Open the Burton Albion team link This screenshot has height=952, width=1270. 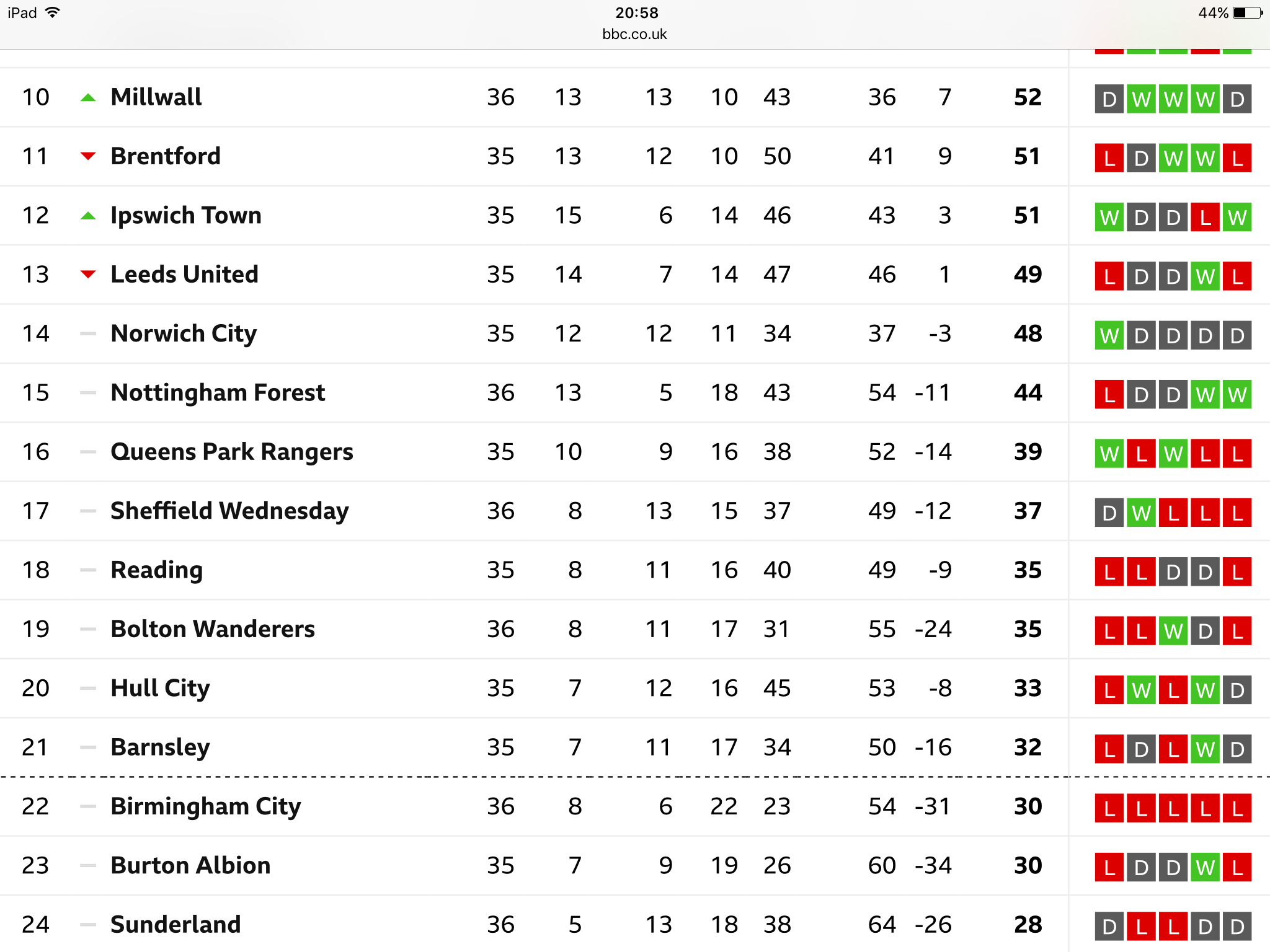click(x=190, y=865)
